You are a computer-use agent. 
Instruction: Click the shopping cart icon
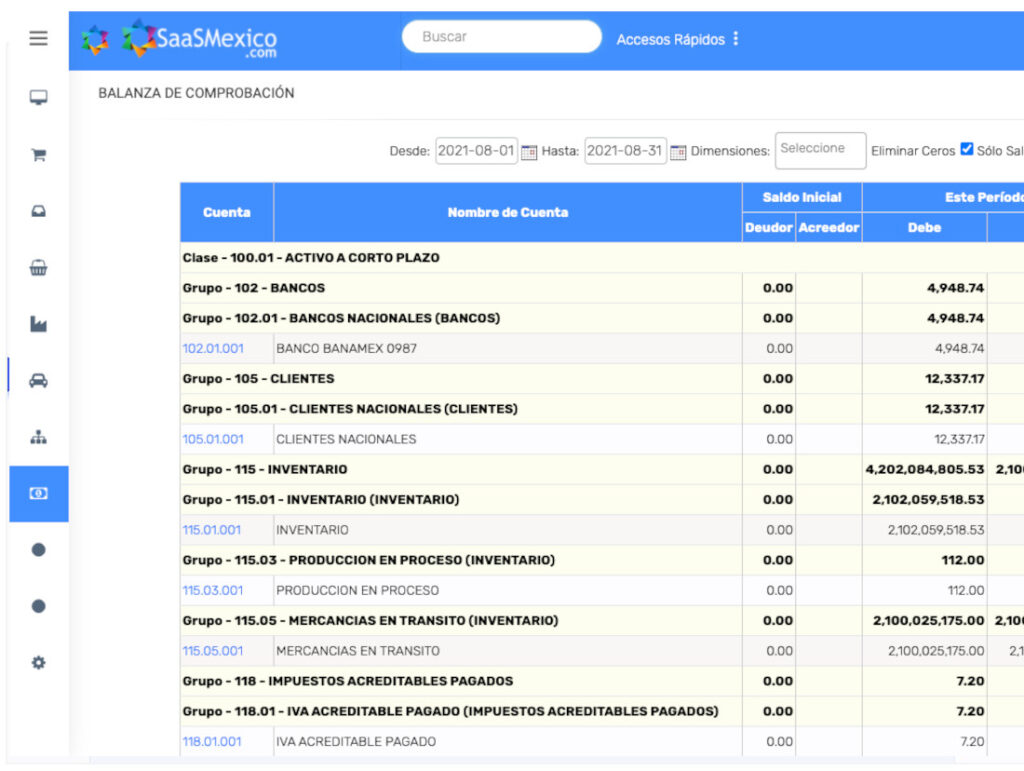pyautogui.click(x=38, y=155)
